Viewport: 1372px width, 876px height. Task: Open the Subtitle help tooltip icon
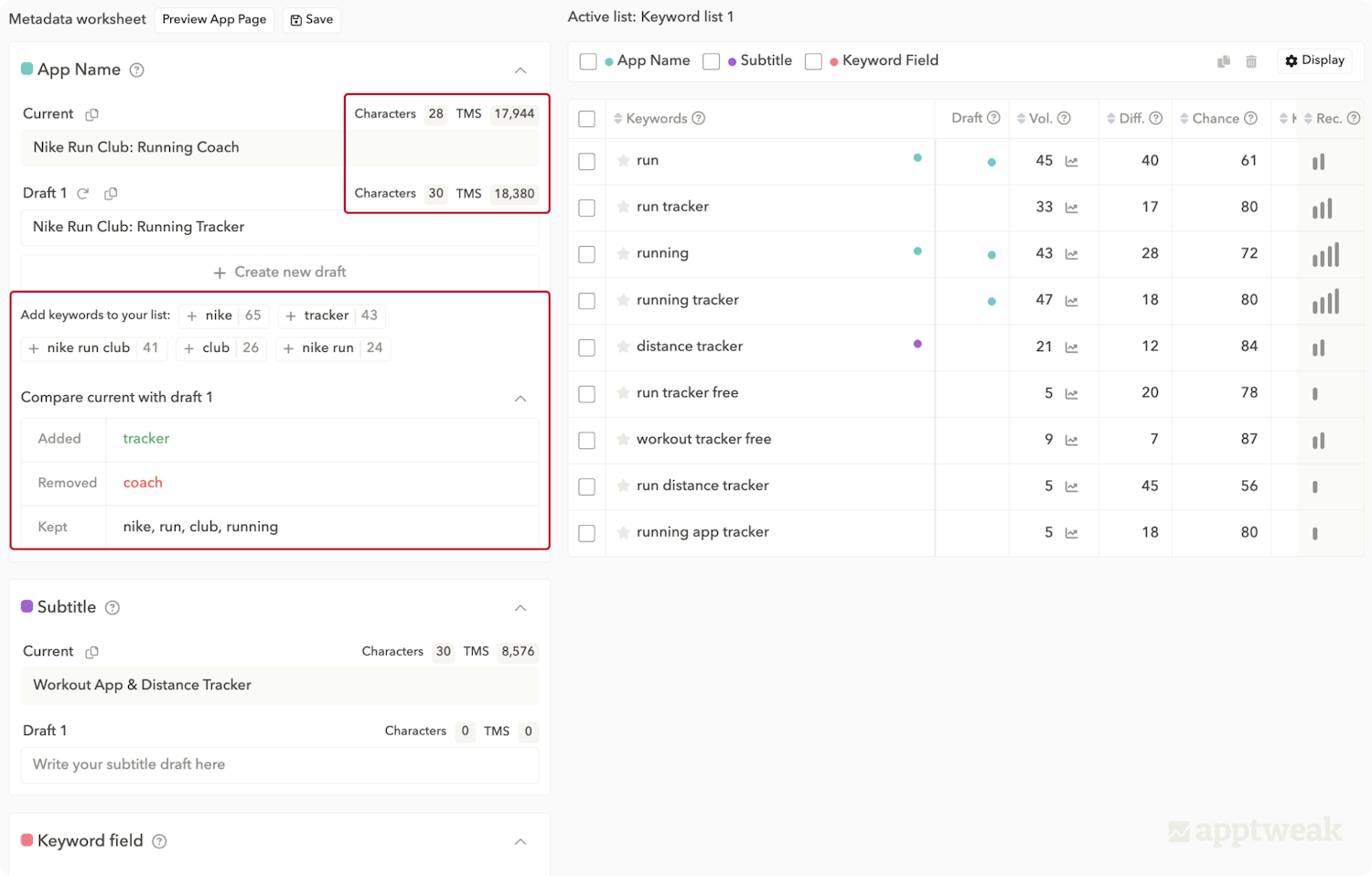[x=113, y=608]
